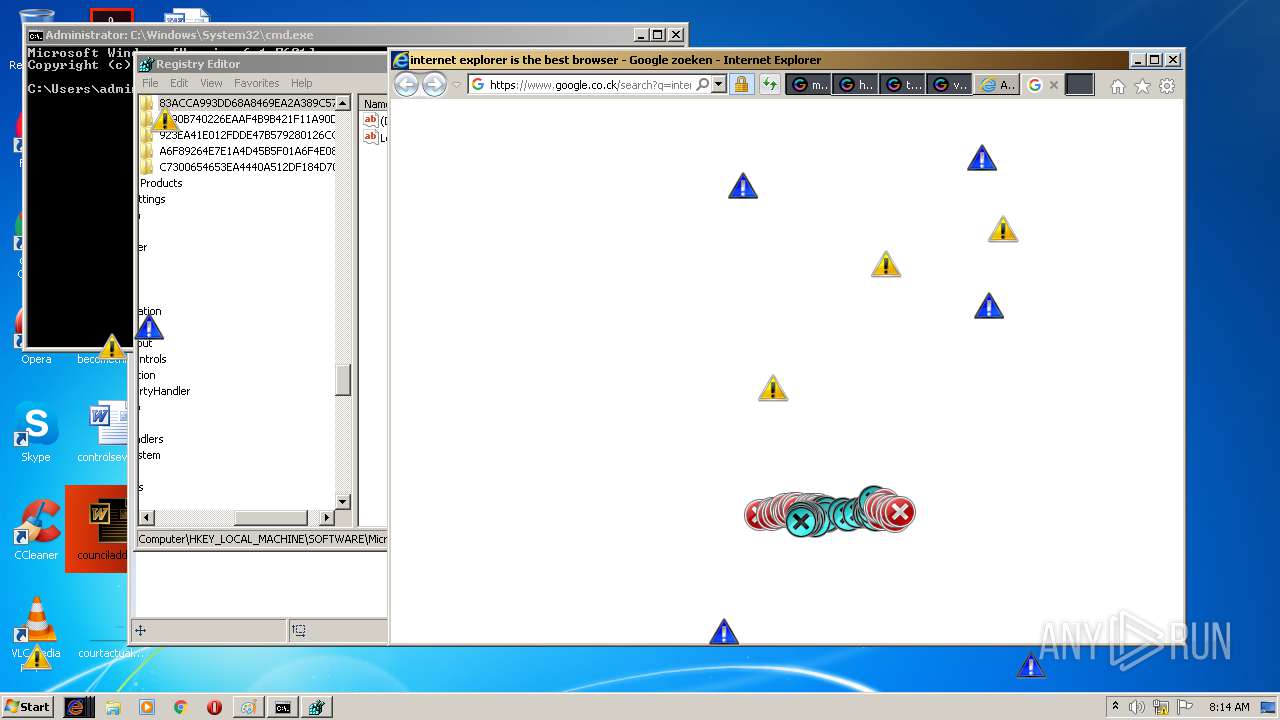Open the network icon in system tray
1280x720 pixels.
pos(1161,707)
